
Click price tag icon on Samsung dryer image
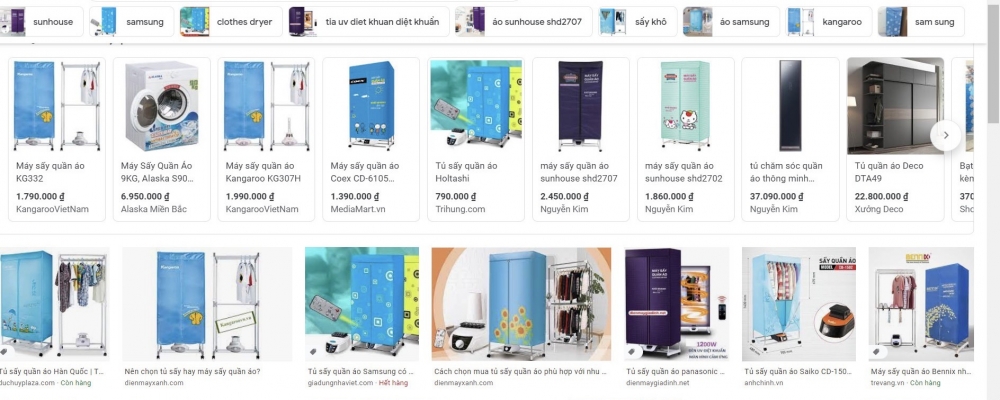click(312, 351)
